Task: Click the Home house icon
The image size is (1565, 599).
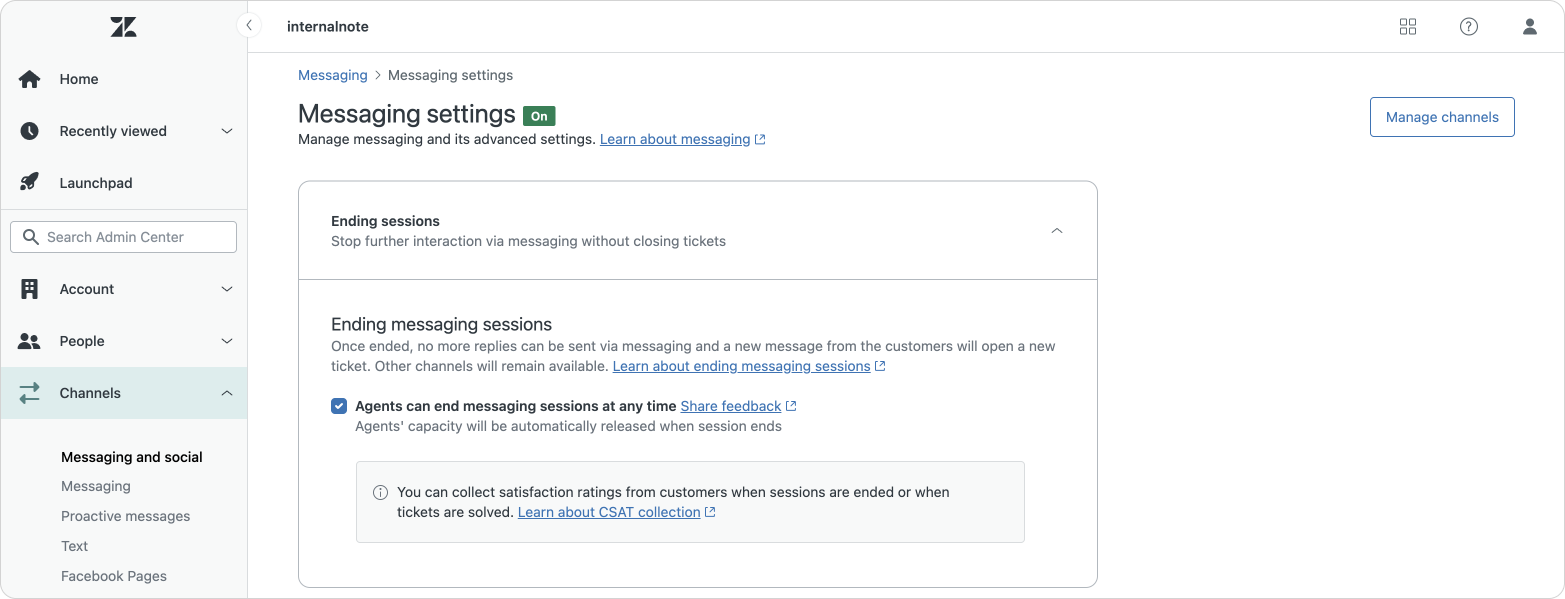Action: (30, 79)
